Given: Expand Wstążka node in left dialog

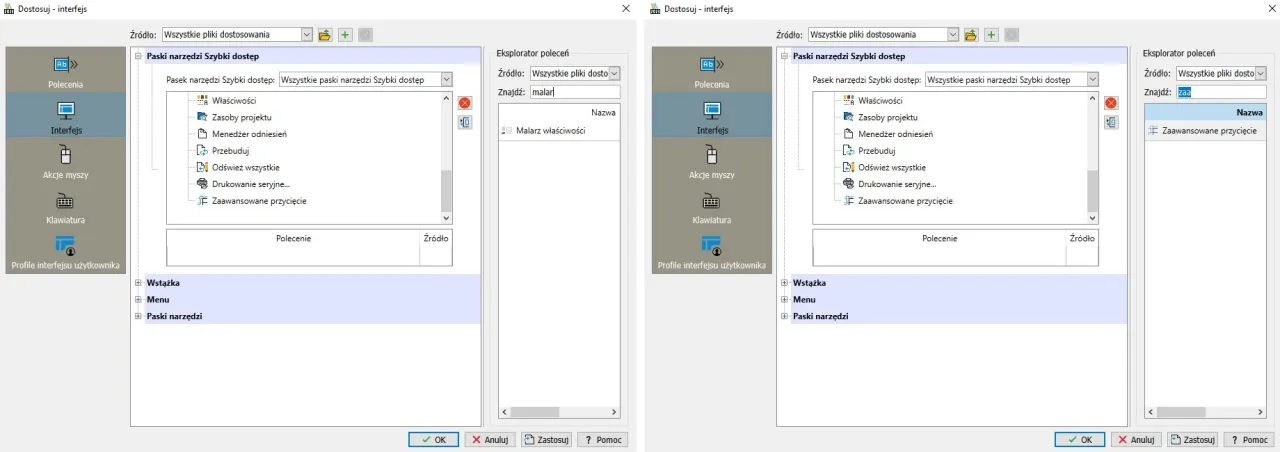Looking at the screenshot, I should tap(137, 283).
